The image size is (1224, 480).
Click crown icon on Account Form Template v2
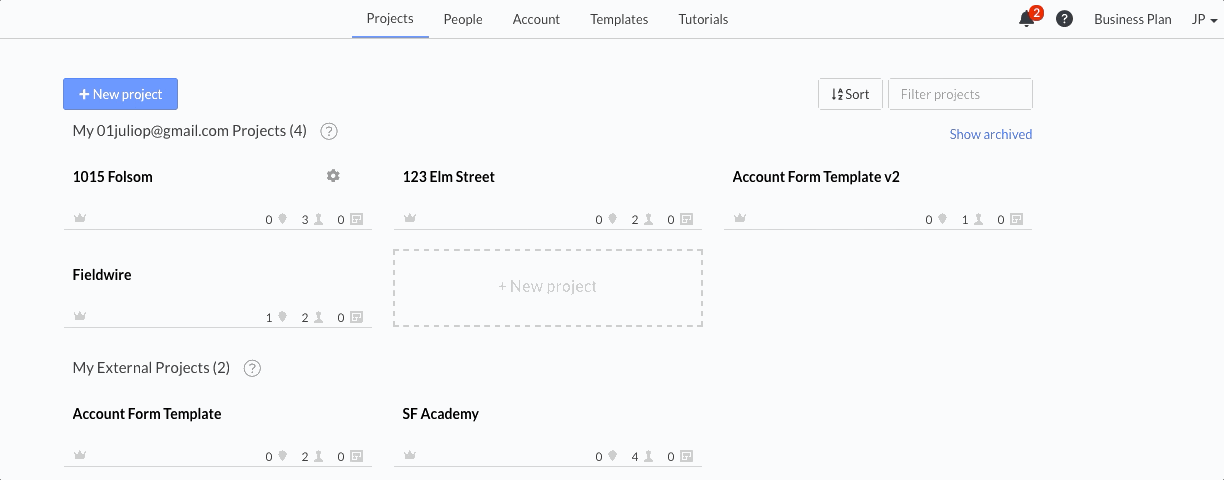[x=740, y=219]
